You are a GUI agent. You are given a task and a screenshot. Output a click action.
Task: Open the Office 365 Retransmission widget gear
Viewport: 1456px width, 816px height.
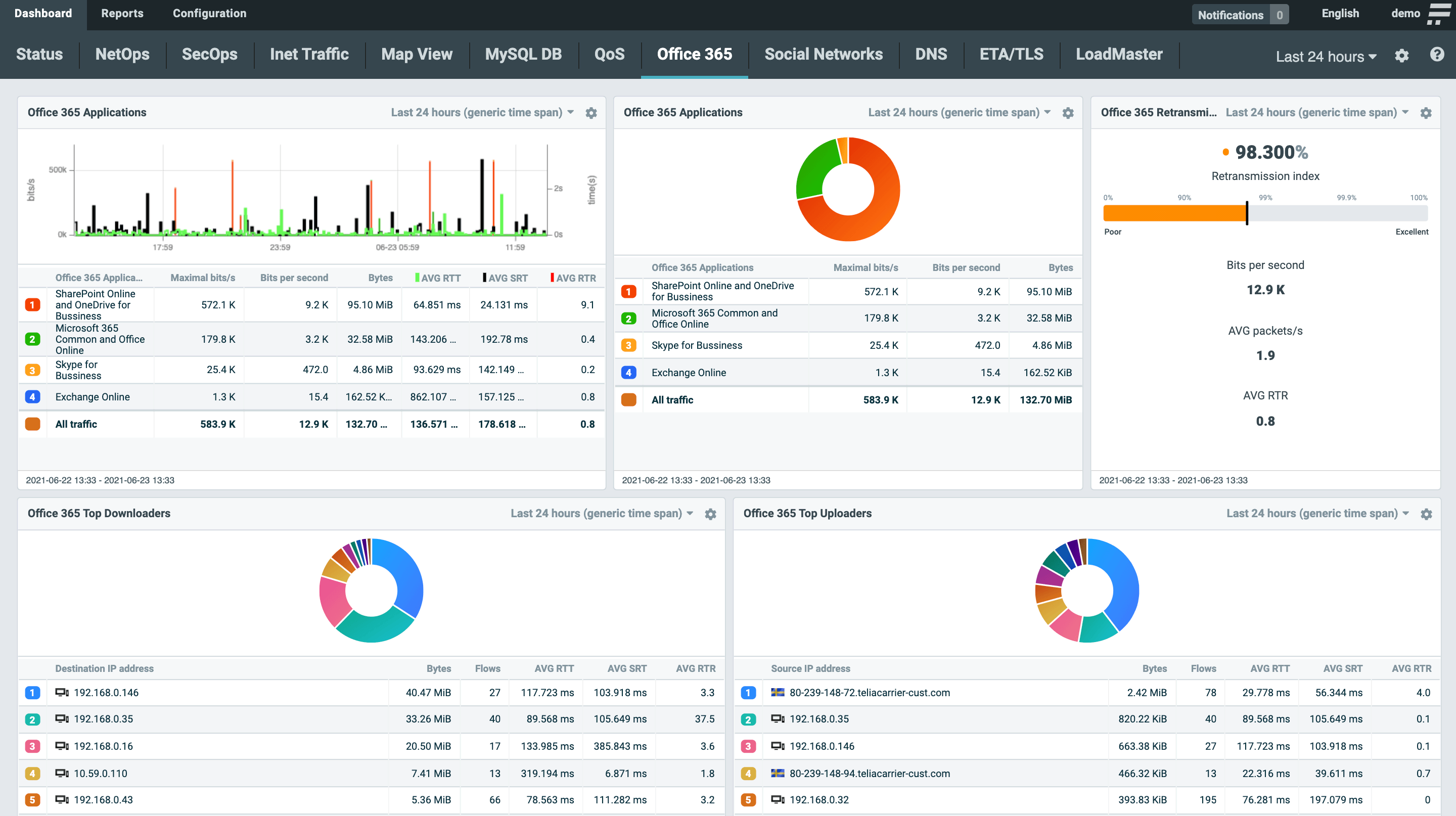(x=1426, y=113)
